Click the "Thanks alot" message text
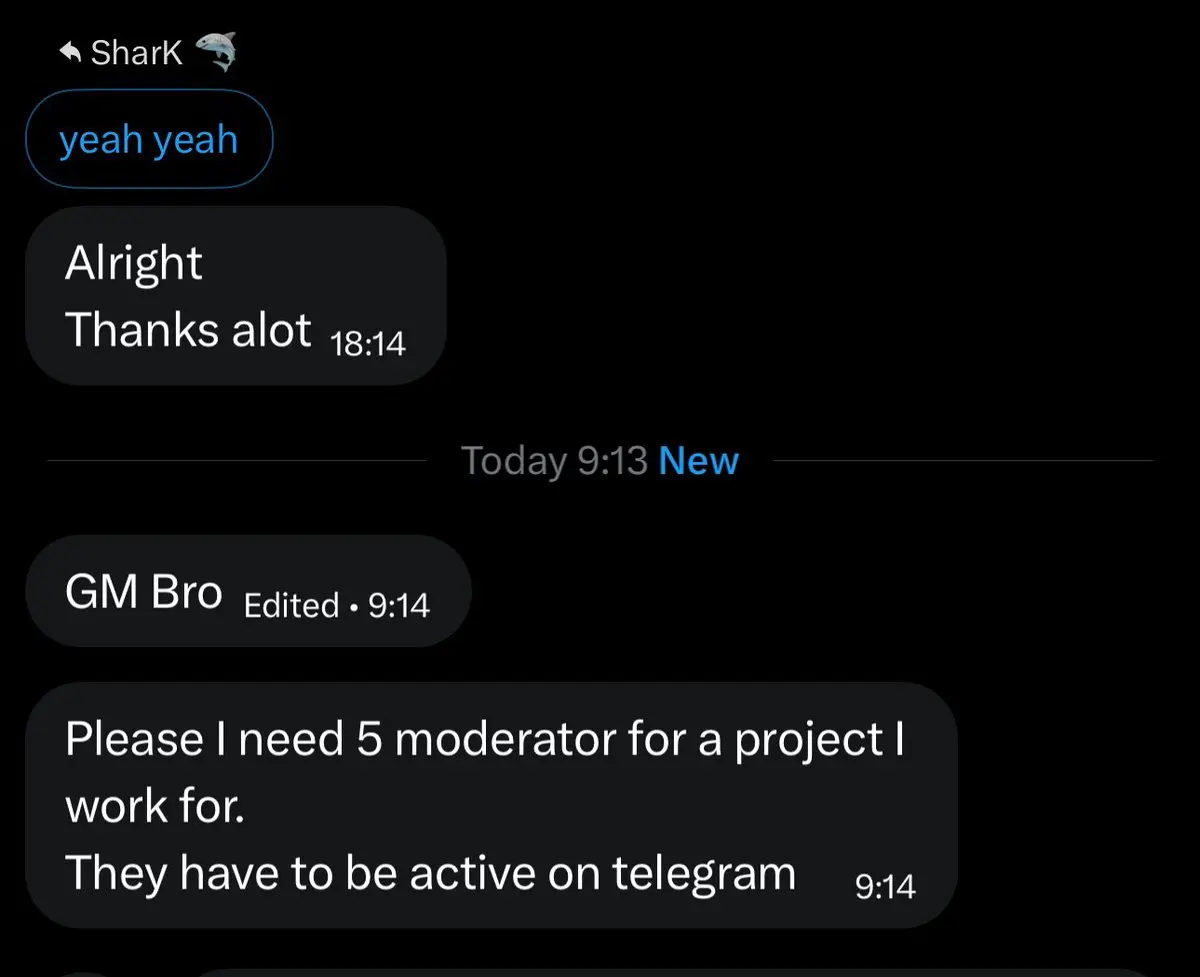Viewport: 1200px width, 977px height. (188, 329)
